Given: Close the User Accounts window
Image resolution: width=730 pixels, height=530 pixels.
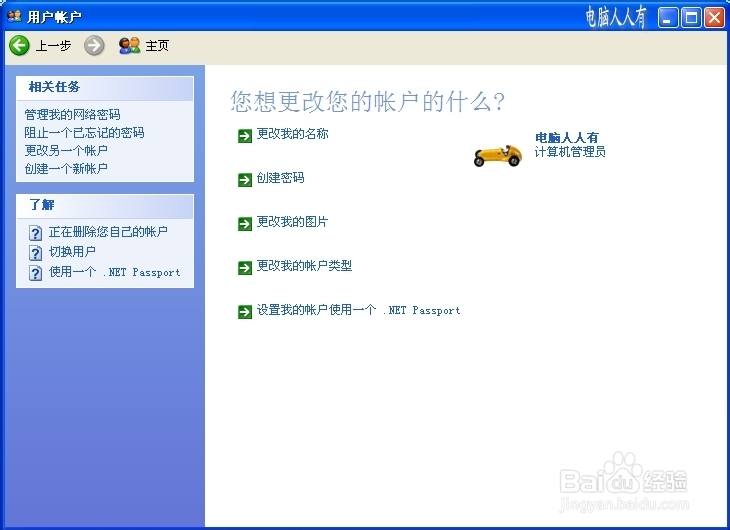Looking at the screenshot, I should [x=714, y=18].
